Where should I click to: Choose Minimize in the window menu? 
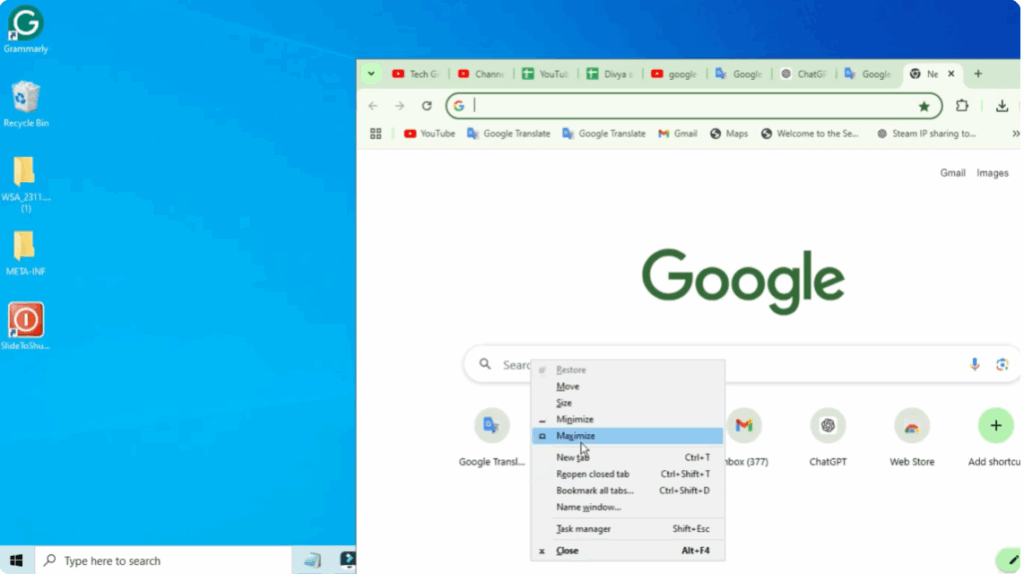click(x=627, y=419)
